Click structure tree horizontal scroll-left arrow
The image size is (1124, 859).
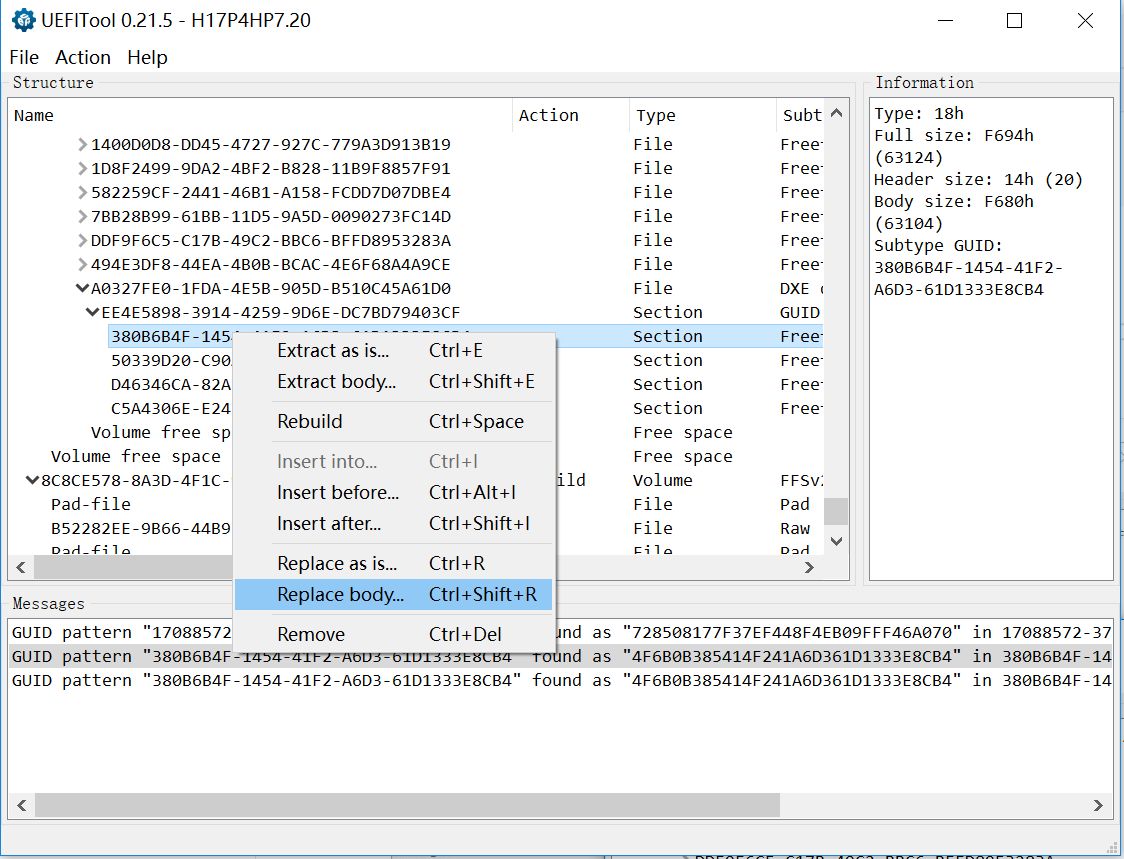pos(21,567)
